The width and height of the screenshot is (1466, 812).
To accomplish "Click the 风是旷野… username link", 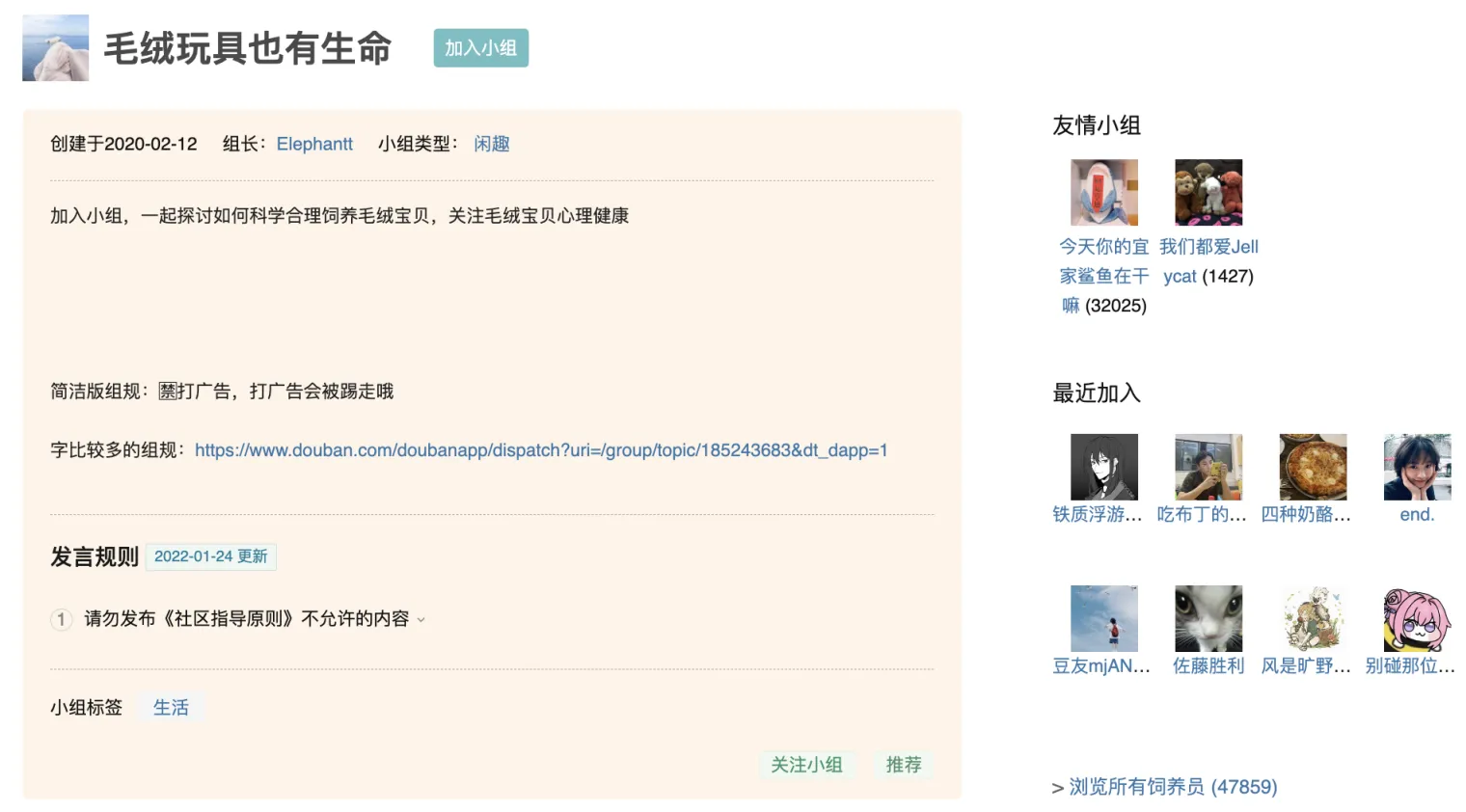I will tap(1306, 666).
